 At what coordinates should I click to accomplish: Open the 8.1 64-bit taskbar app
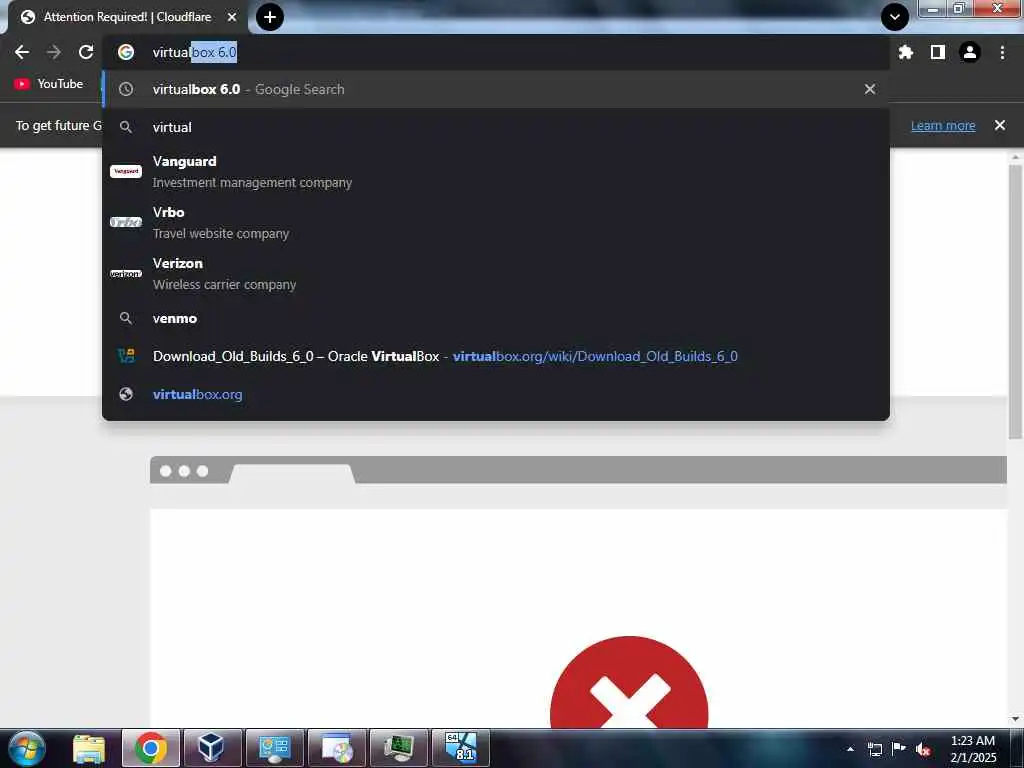tap(460, 748)
